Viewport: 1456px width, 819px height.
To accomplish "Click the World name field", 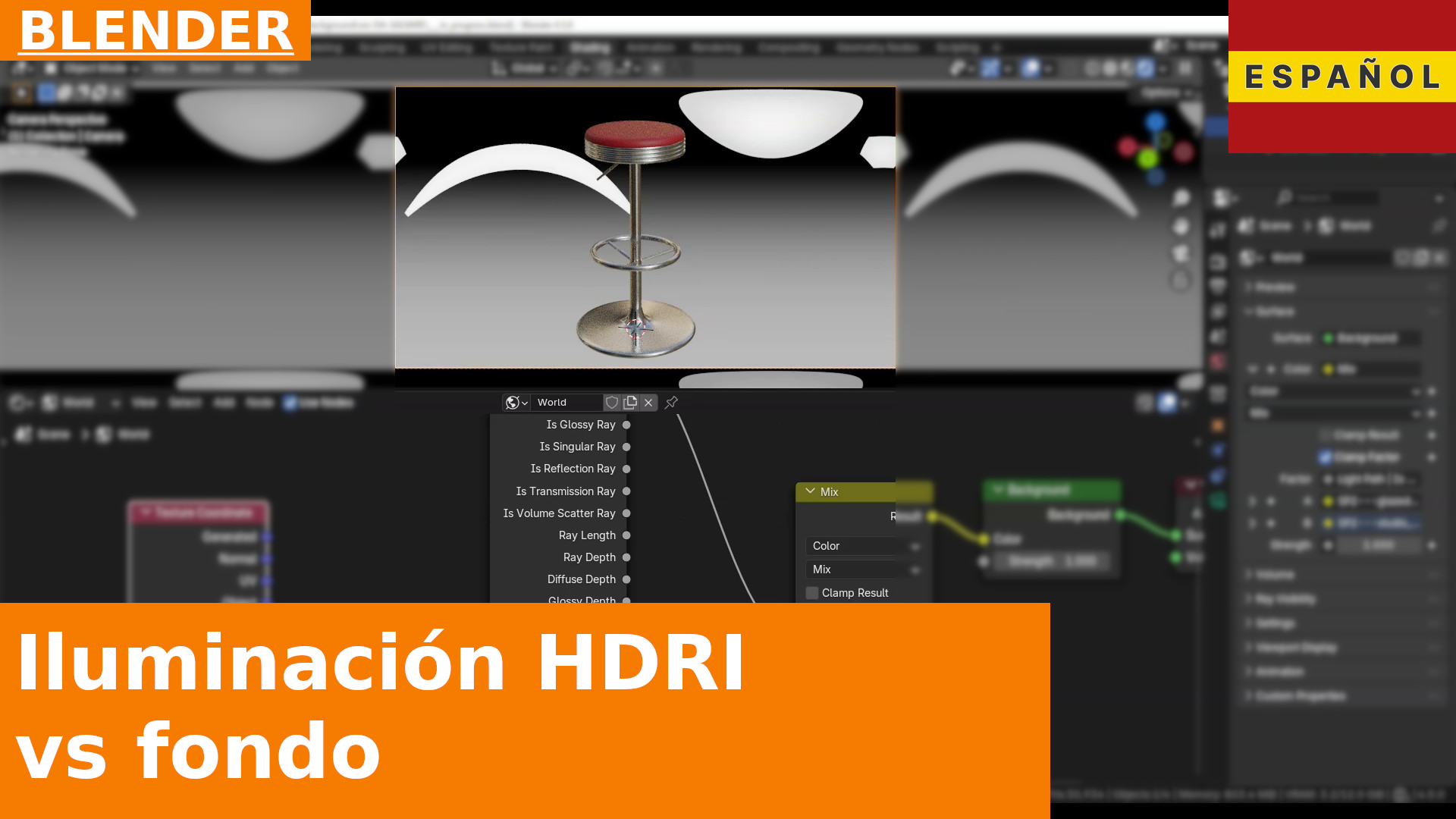I will (x=567, y=403).
